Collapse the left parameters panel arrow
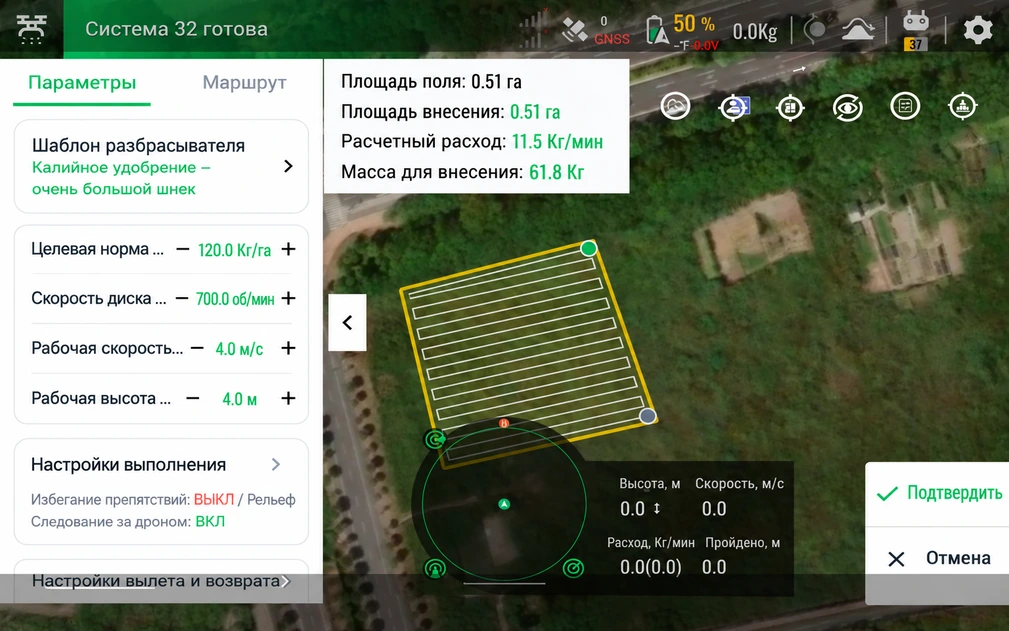This screenshot has width=1009, height=631. pyautogui.click(x=347, y=322)
